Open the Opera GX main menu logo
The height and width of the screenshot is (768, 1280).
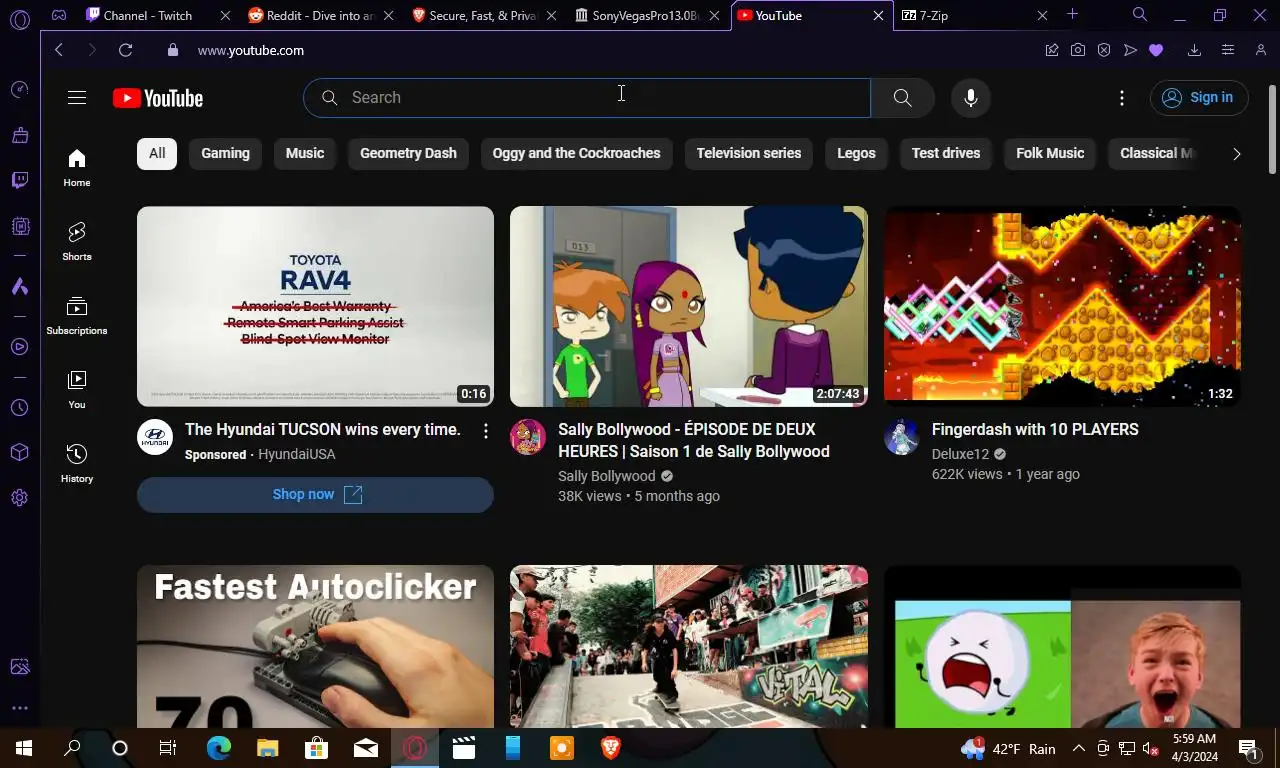[x=20, y=19]
